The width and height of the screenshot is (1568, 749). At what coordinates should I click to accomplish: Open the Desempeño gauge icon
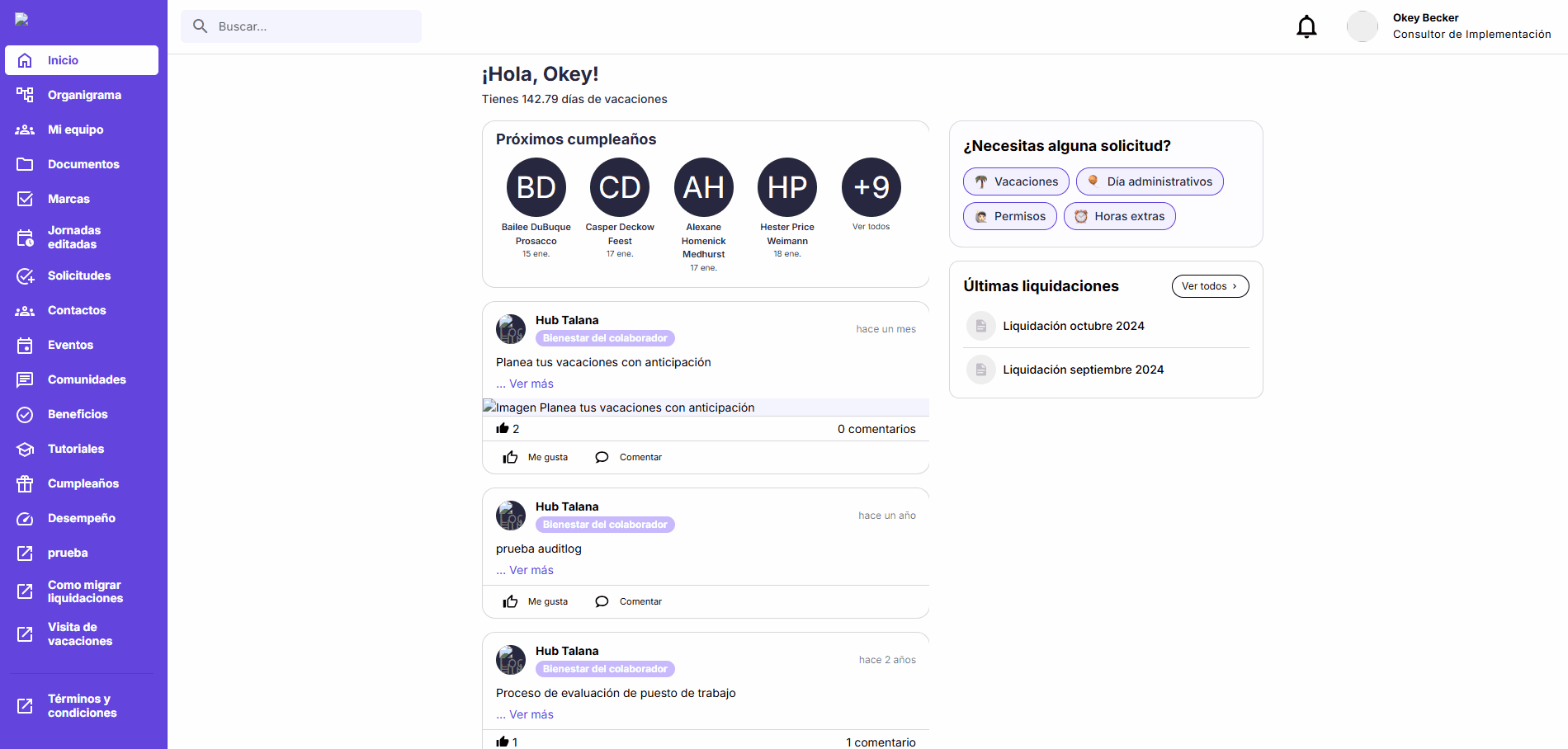(x=25, y=518)
